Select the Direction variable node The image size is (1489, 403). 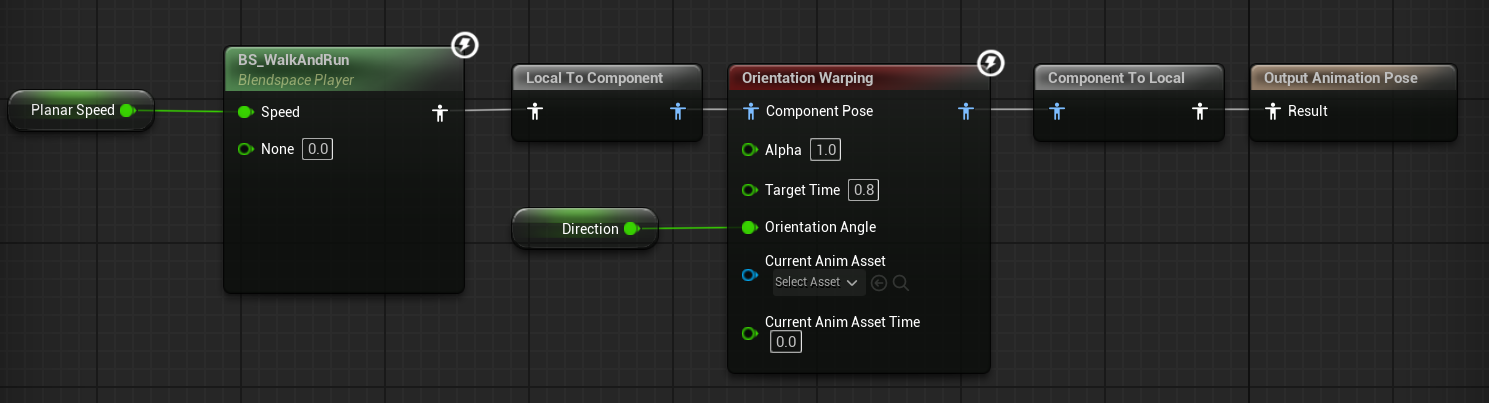[585, 229]
